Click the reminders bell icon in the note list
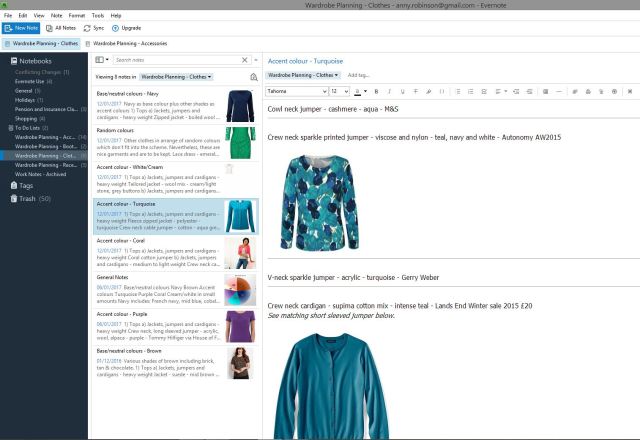Screen dimensions: 640x440 click(x=253, y=77)
